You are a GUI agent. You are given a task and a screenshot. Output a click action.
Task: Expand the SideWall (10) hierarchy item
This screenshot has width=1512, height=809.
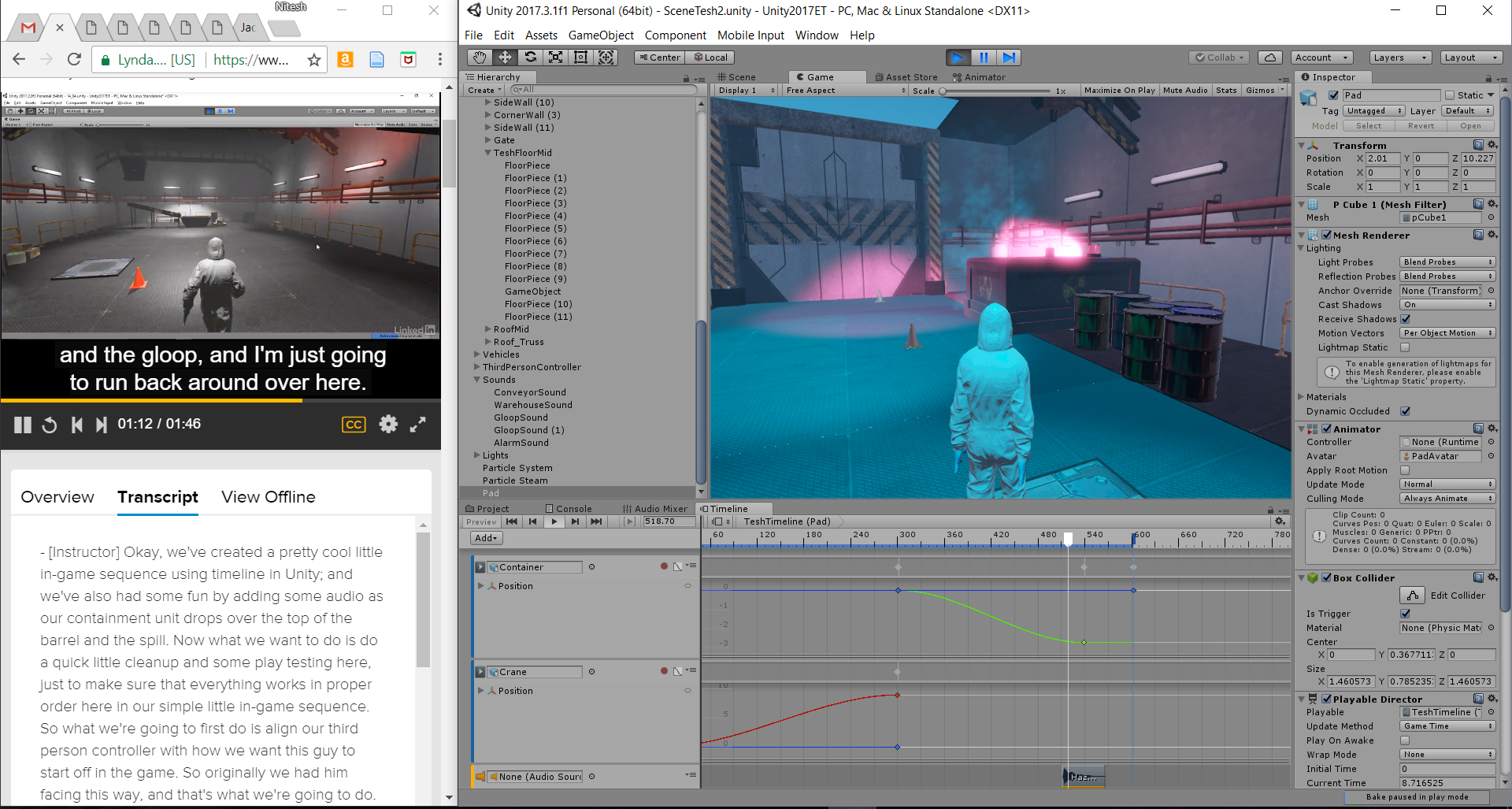pyautogui.click(x=488, y=102)
